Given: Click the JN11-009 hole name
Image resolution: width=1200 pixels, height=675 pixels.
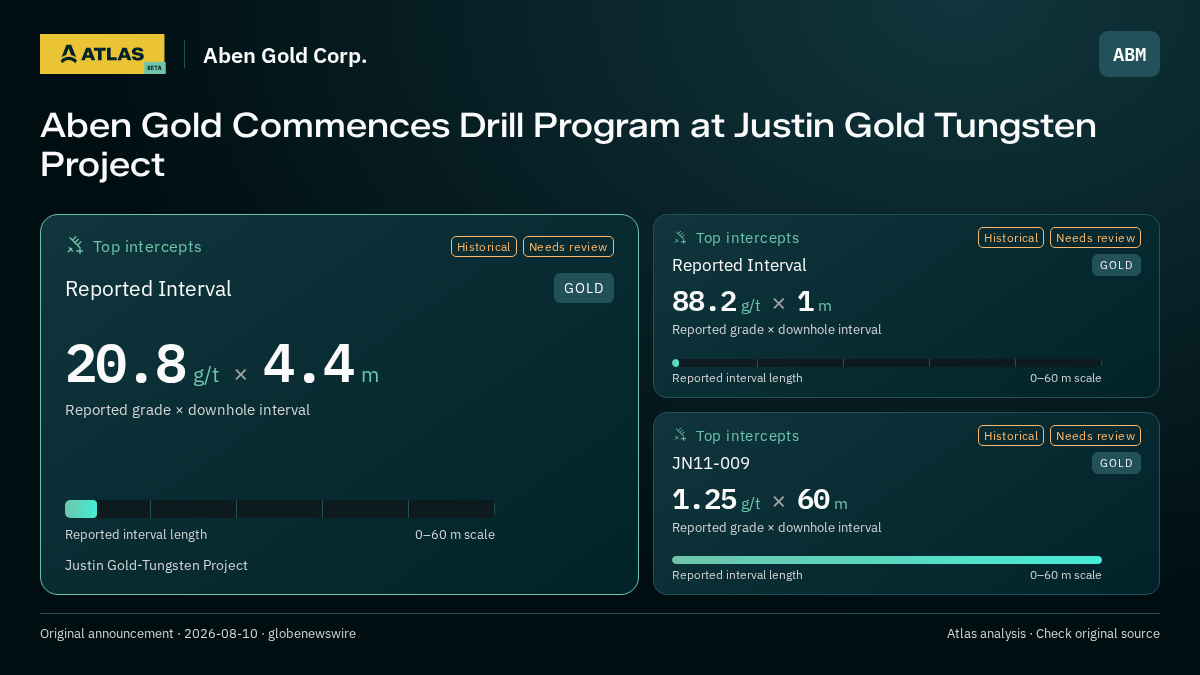Looking at the screenshot, I should point(711,463).
